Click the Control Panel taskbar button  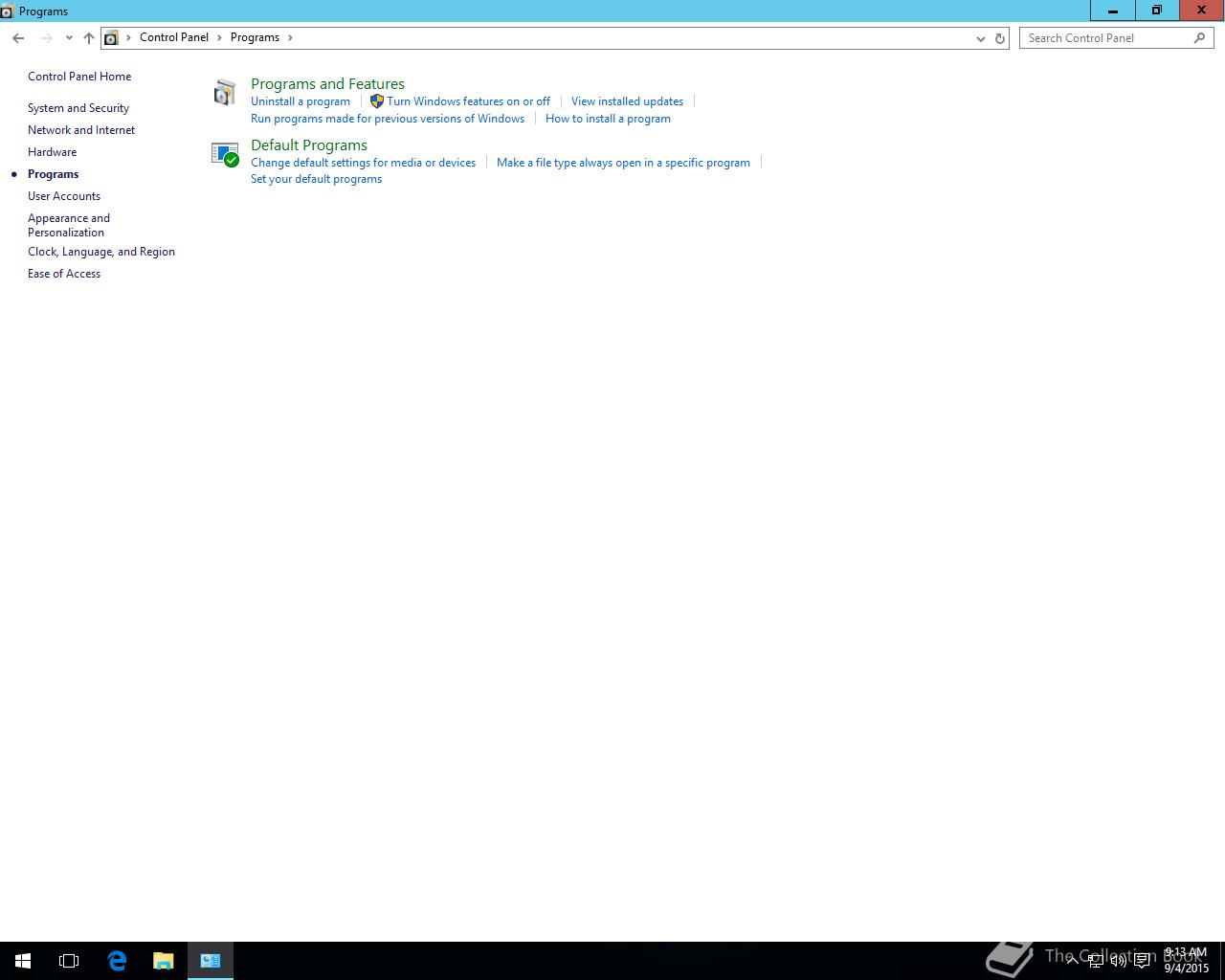coord(211,961)
